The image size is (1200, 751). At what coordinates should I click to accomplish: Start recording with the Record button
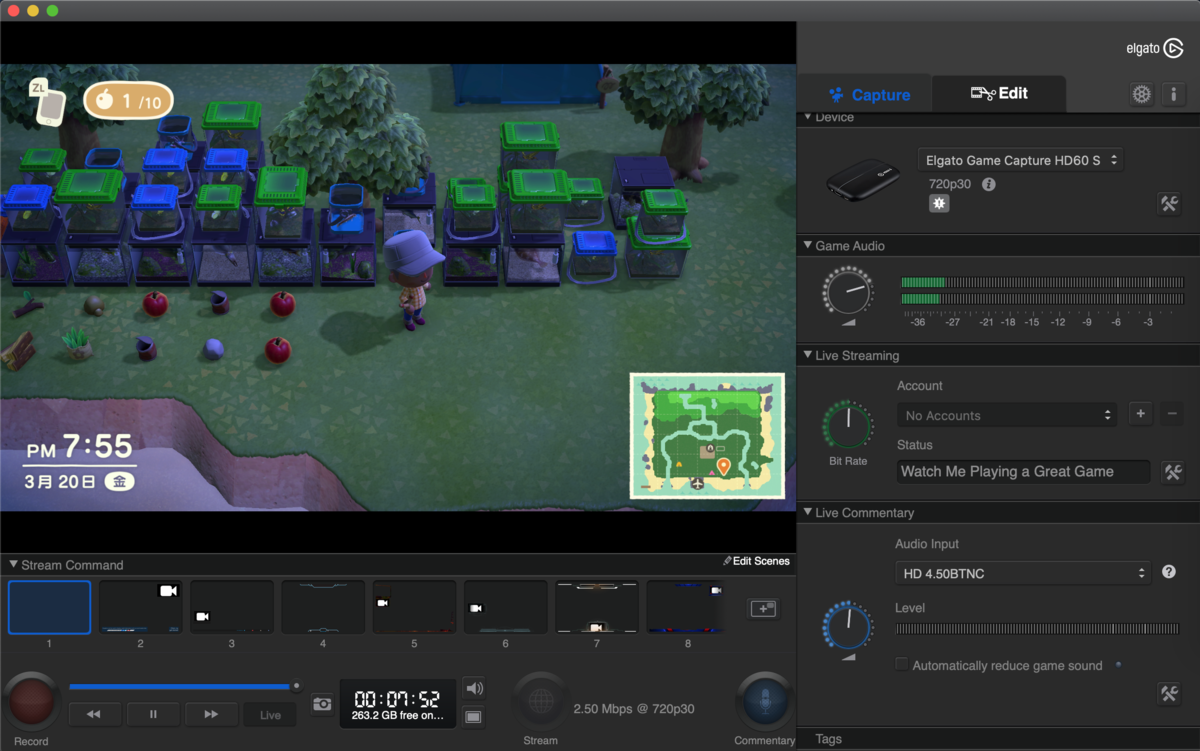click(31, 701)
